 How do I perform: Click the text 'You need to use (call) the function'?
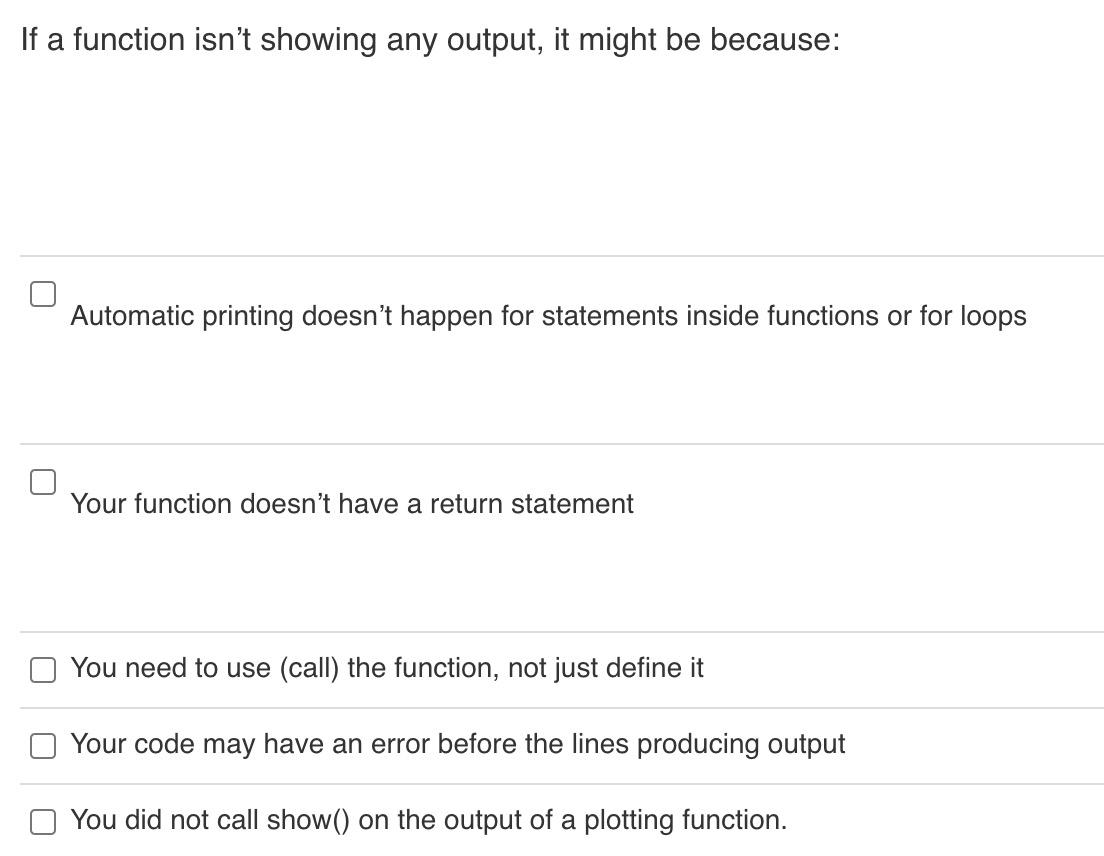click(388, 668)
